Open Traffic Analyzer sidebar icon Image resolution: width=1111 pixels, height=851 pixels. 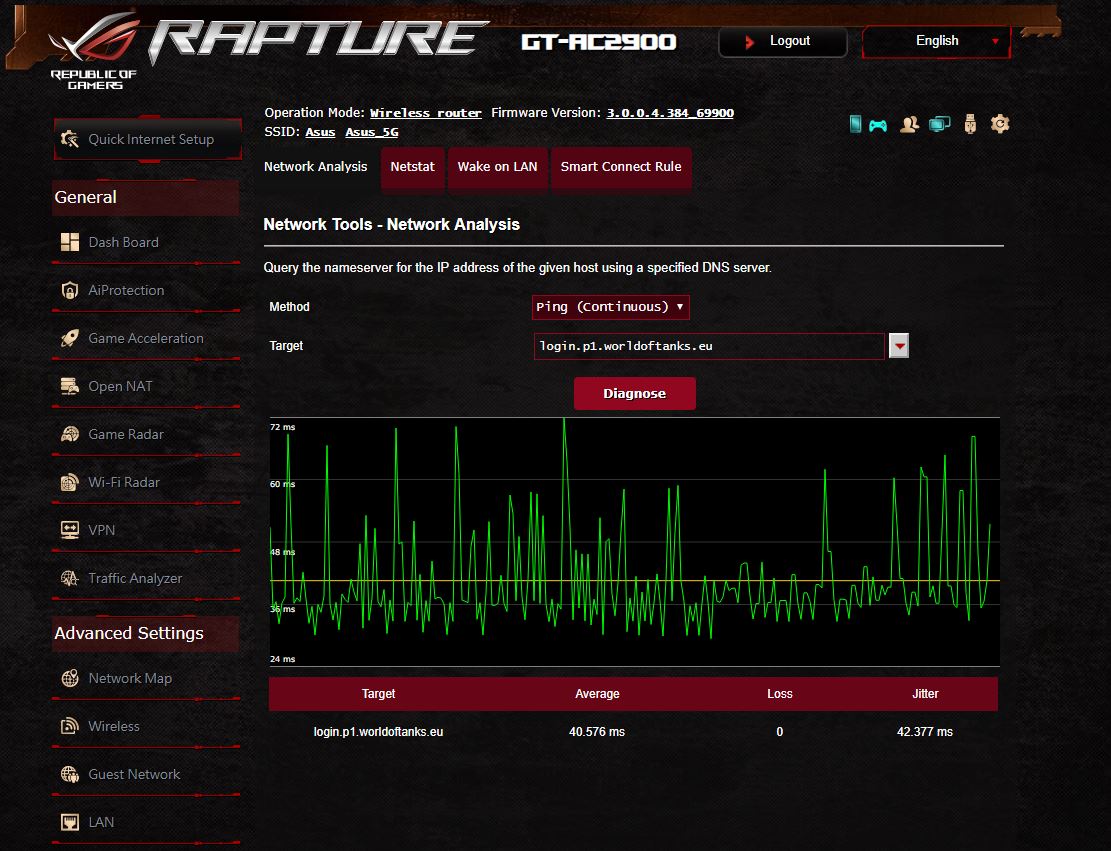click(x=70, y=578)
